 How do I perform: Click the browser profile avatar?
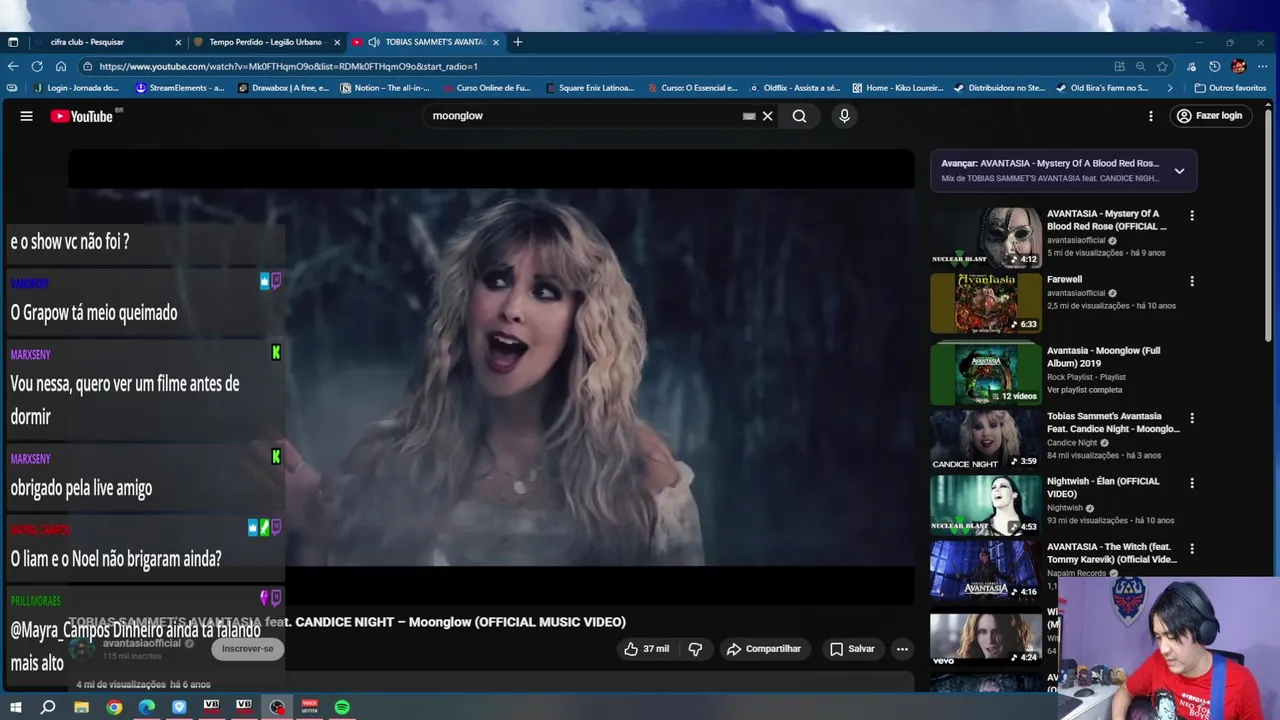[x=1238, y=66]
